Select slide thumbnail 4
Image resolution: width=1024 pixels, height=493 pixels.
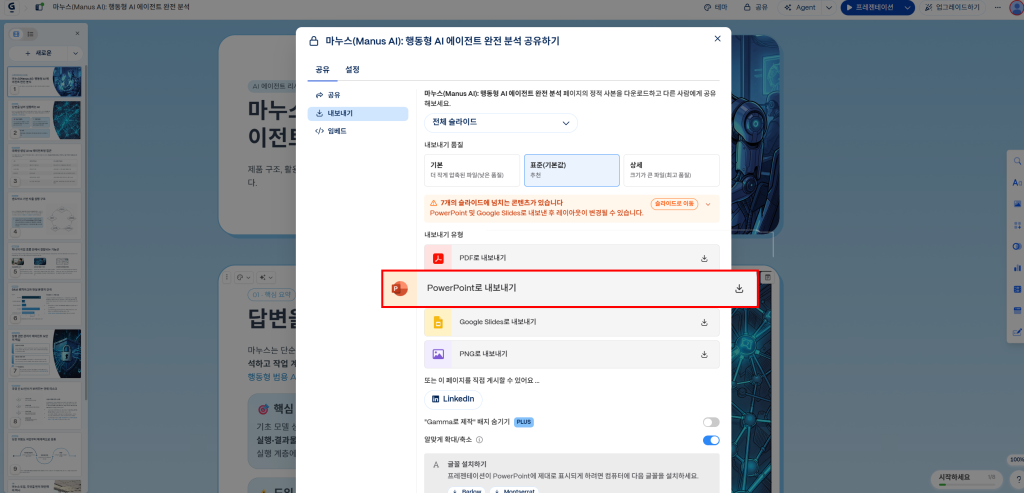[x=44, y=214]
